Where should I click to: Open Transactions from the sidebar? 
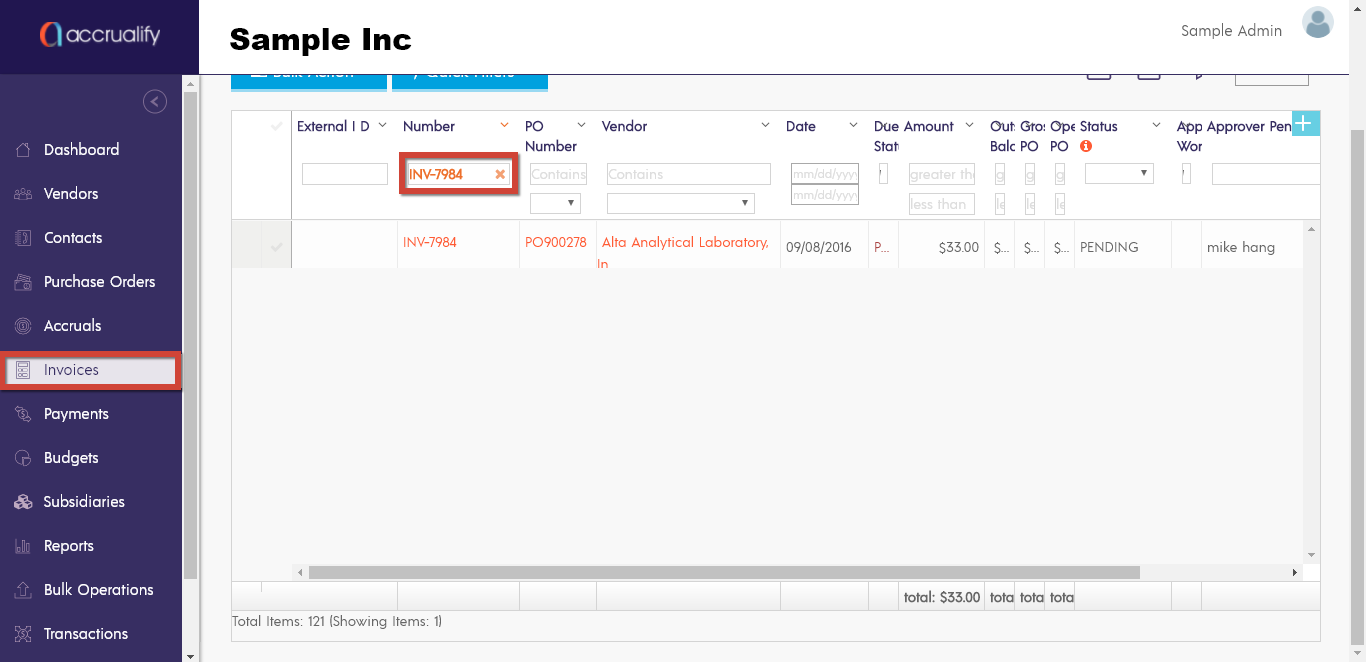tap(85, 634)
